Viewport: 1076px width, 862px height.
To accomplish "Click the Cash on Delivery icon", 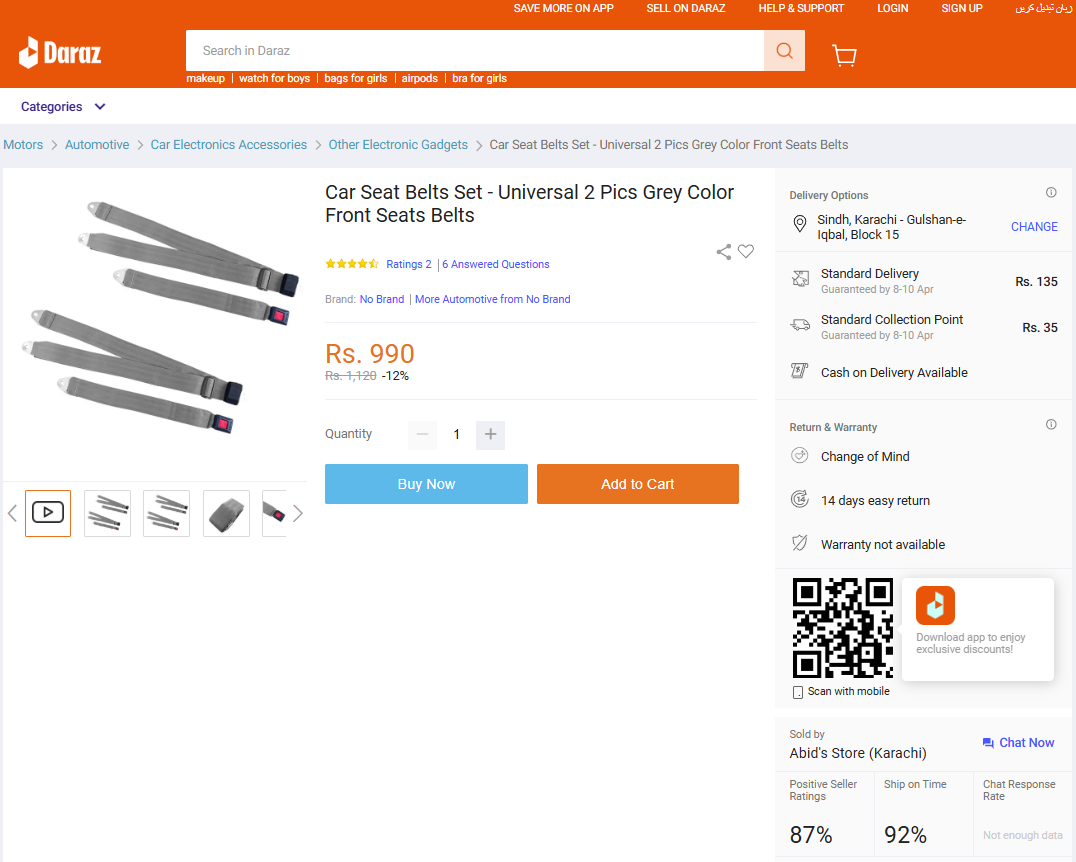I will click(x=799, y=371).
